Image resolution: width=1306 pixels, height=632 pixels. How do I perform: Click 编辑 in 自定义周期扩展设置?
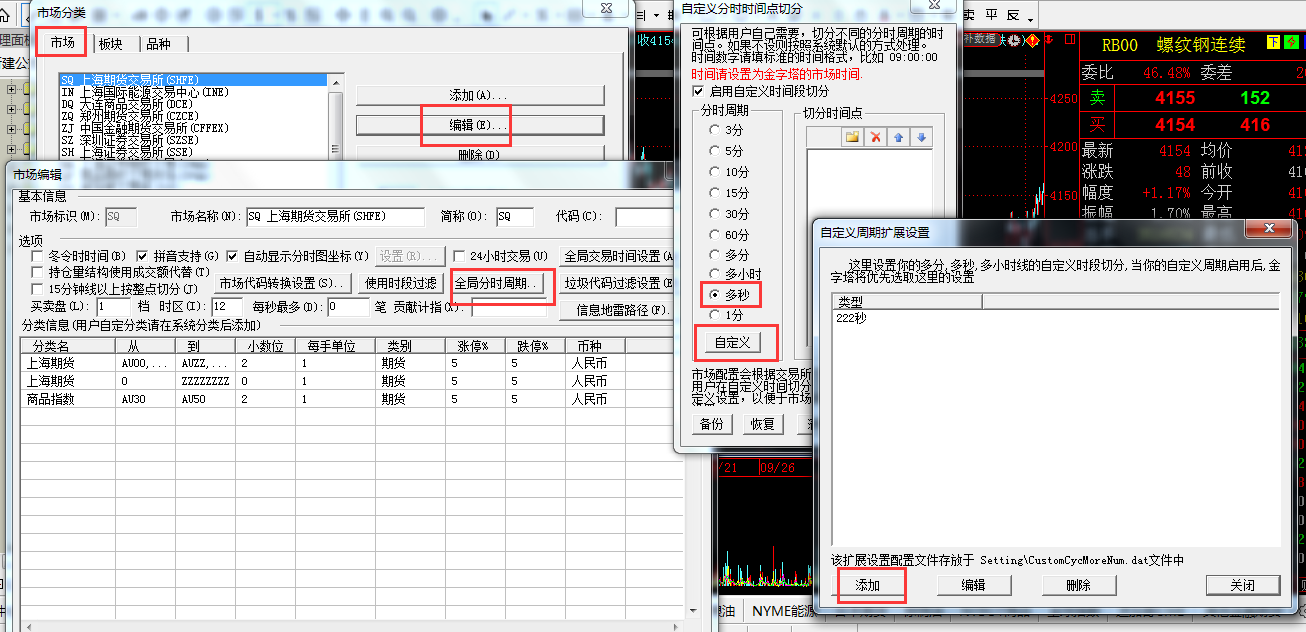(x=973, y=585)
